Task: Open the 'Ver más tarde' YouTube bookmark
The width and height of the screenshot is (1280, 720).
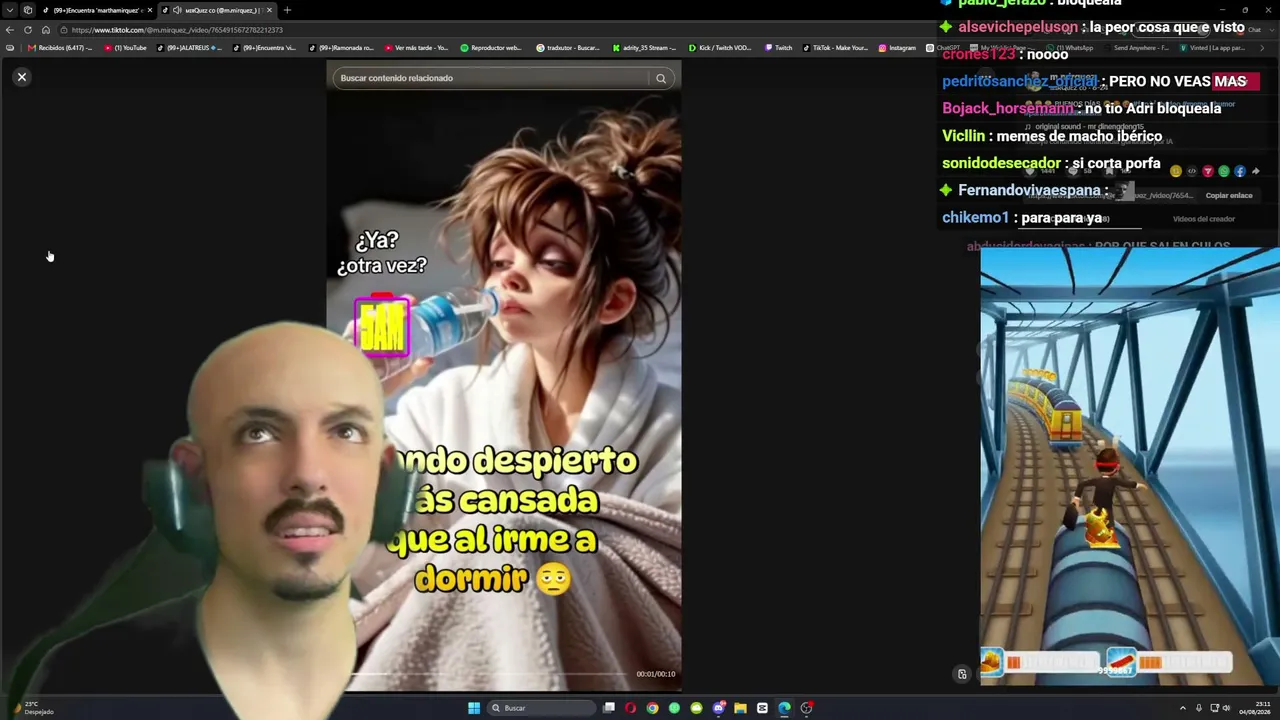Action: click(416, 48)
